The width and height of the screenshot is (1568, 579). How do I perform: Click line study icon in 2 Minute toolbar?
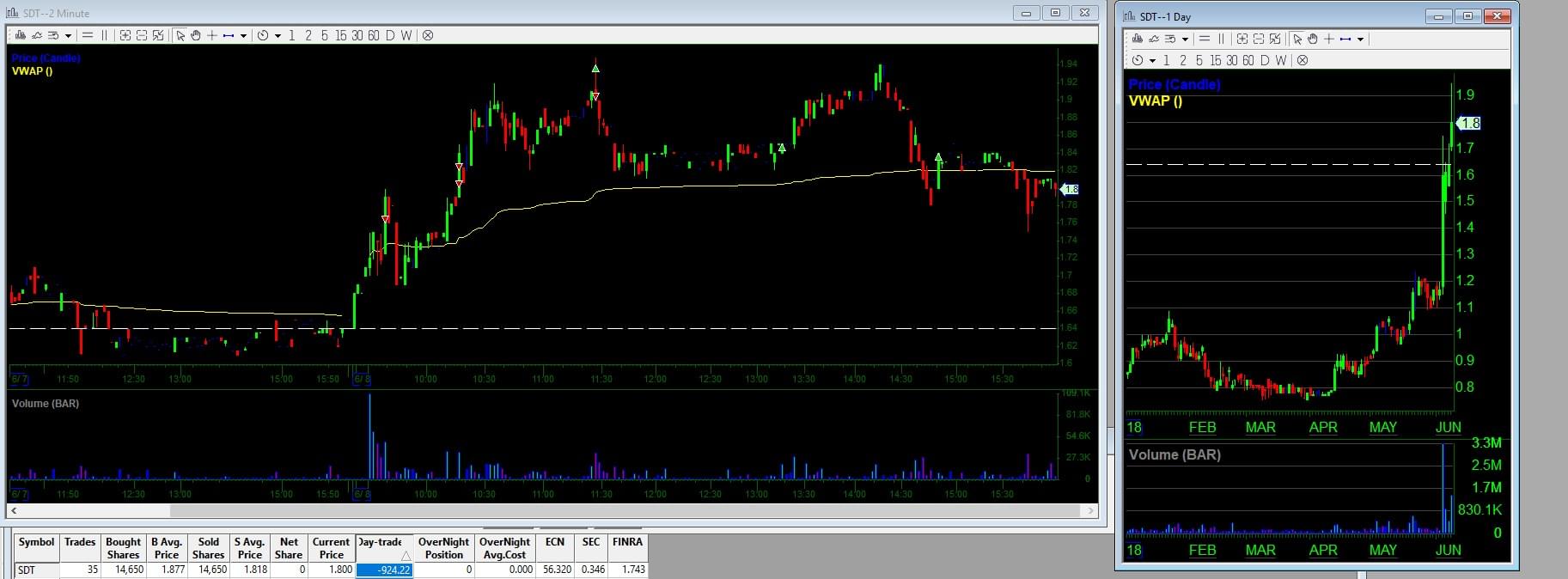coord(37,35)
